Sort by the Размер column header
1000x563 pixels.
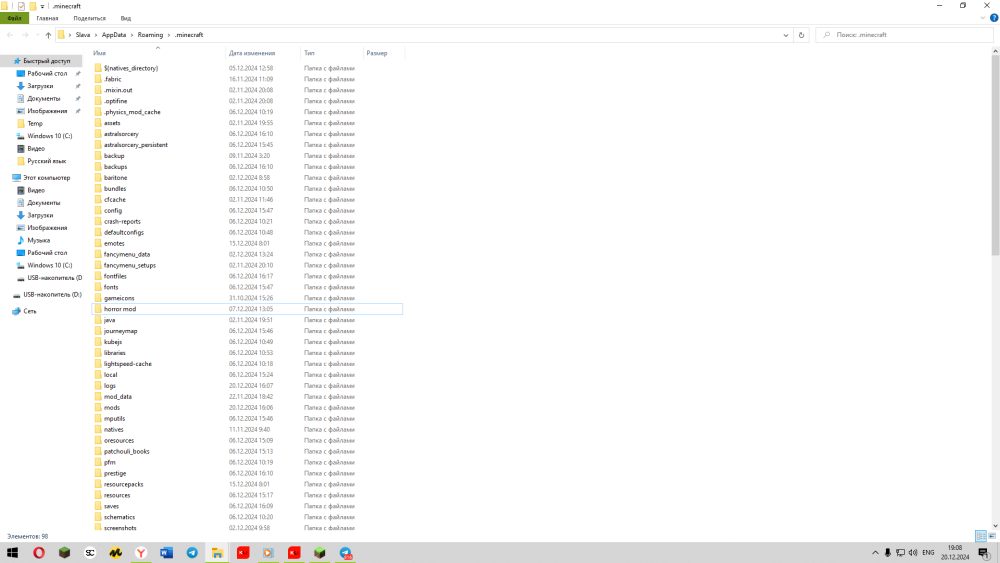pyautogui.click(x=377, y=53)
